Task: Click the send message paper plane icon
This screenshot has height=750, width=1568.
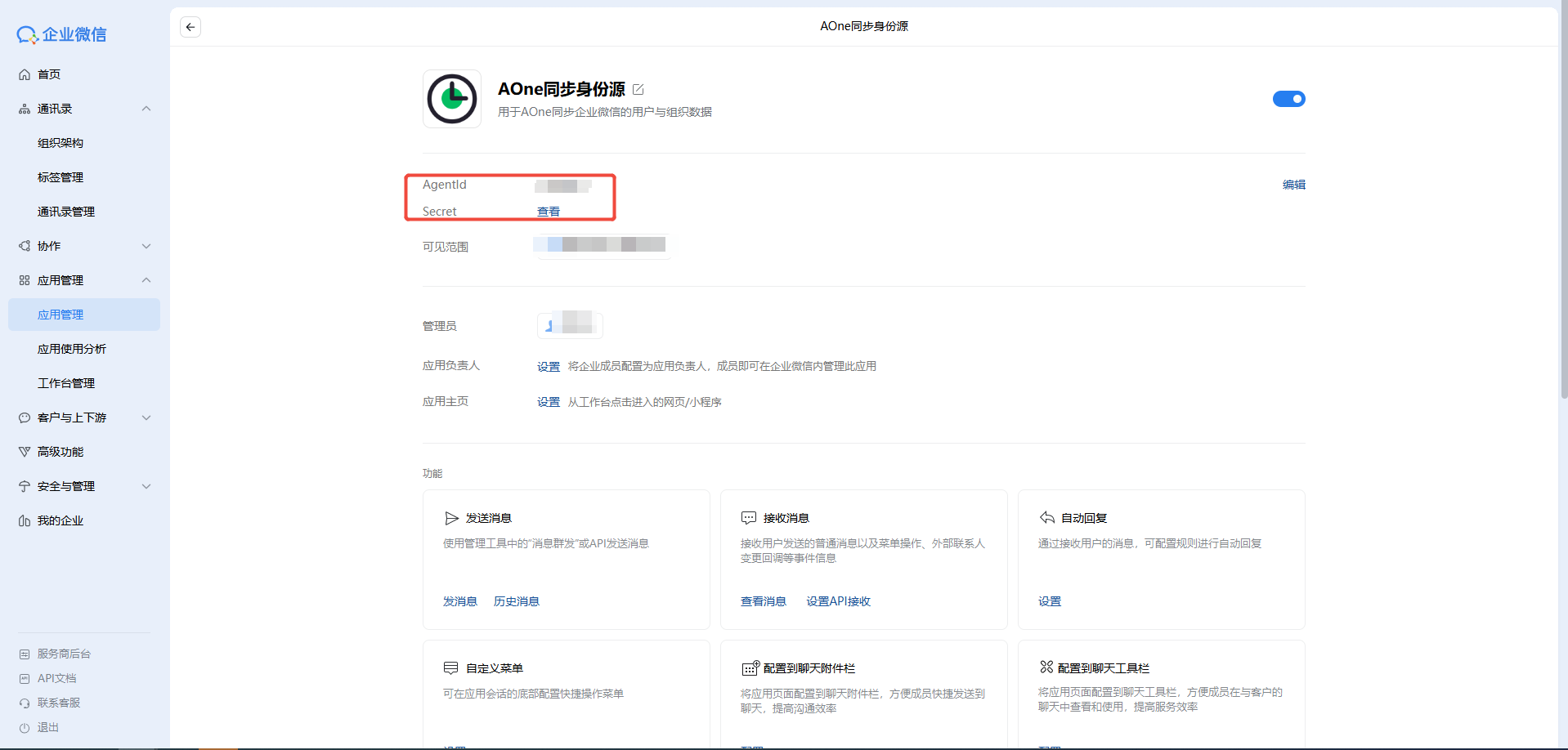Action: coord(451,518)
